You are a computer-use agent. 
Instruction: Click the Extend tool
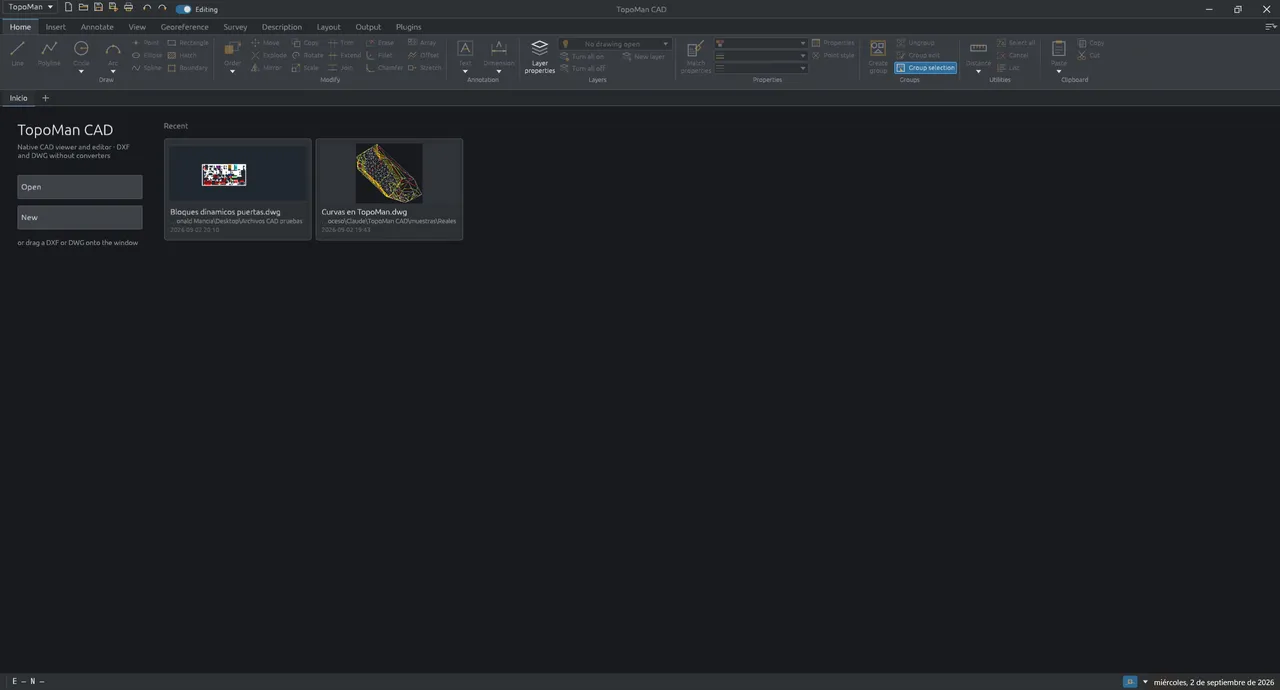click(345, 55)
